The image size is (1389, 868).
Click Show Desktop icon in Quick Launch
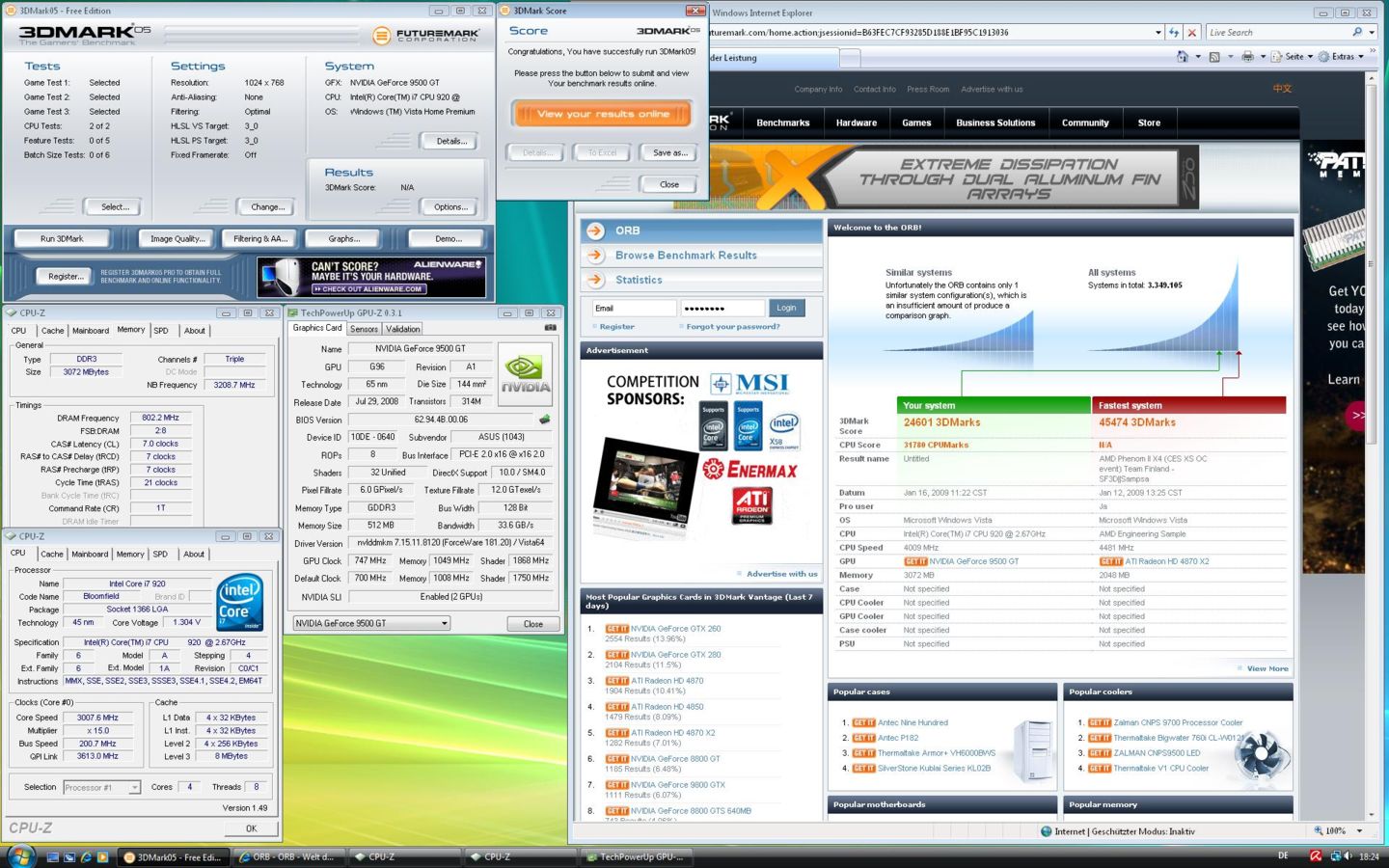53,856
